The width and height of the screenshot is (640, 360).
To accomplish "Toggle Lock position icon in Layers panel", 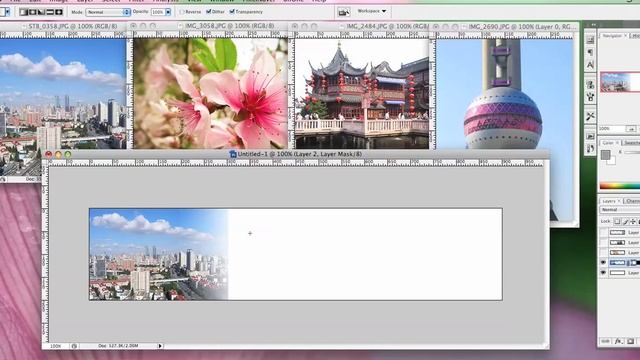I will click(633, 222).
